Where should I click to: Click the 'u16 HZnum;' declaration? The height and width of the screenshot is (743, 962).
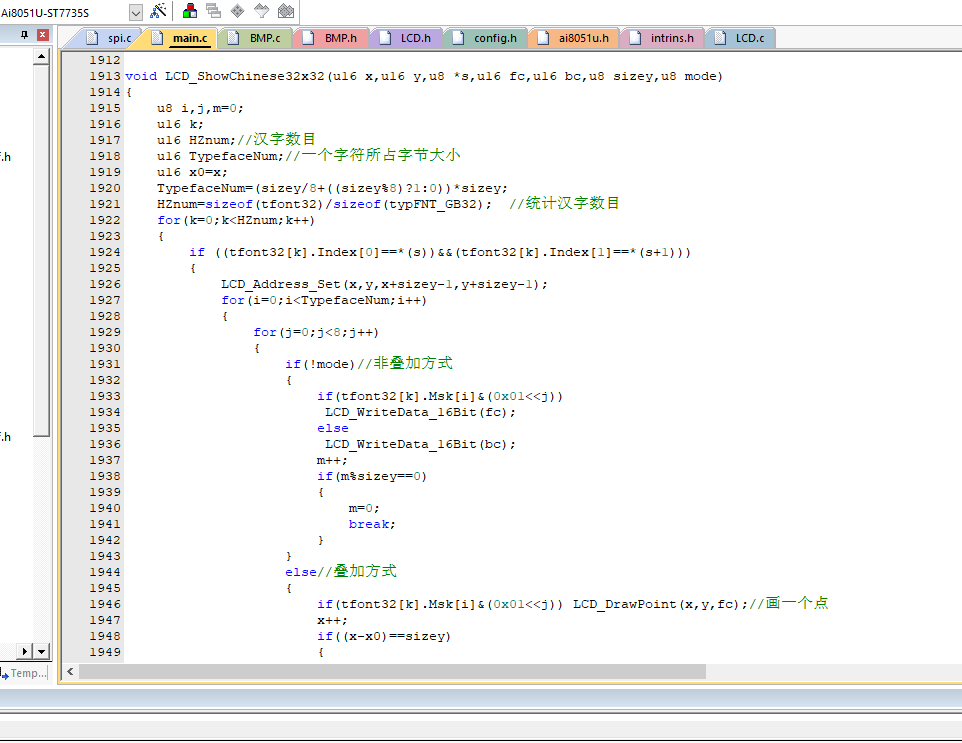[196, 140]
